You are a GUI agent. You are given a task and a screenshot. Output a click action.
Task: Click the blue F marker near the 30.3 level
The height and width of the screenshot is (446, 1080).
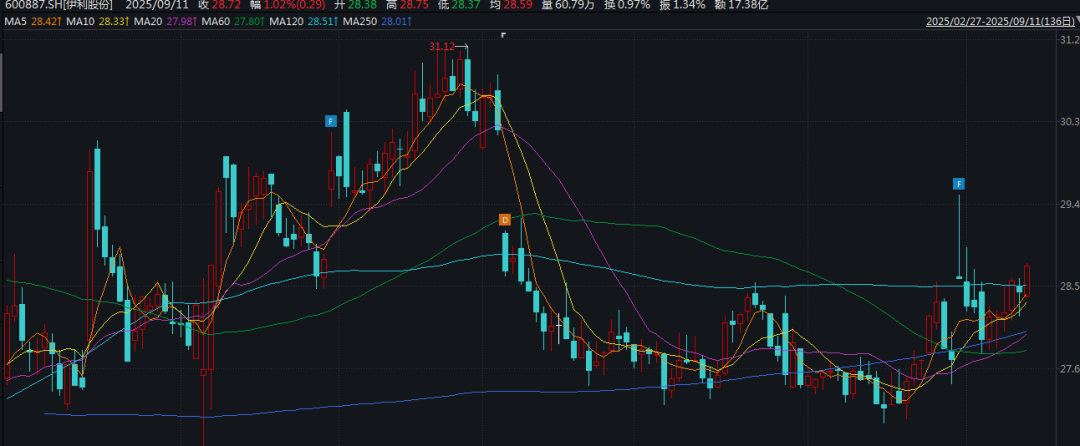(x=331, y=121)
